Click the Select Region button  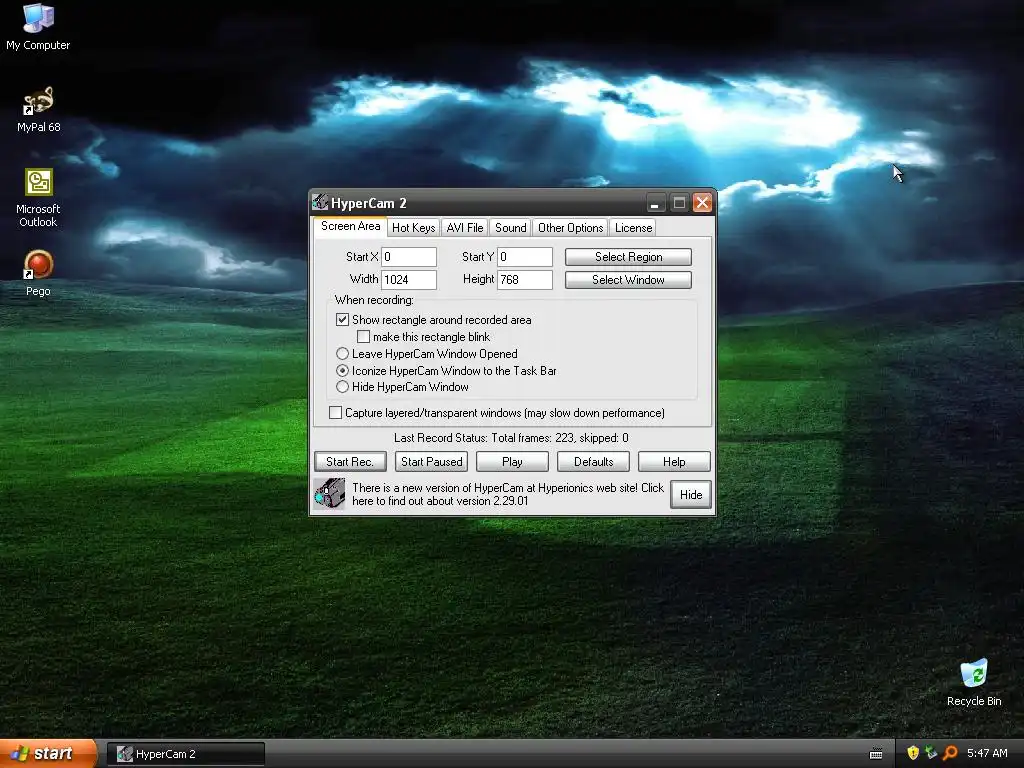(628, 257)
